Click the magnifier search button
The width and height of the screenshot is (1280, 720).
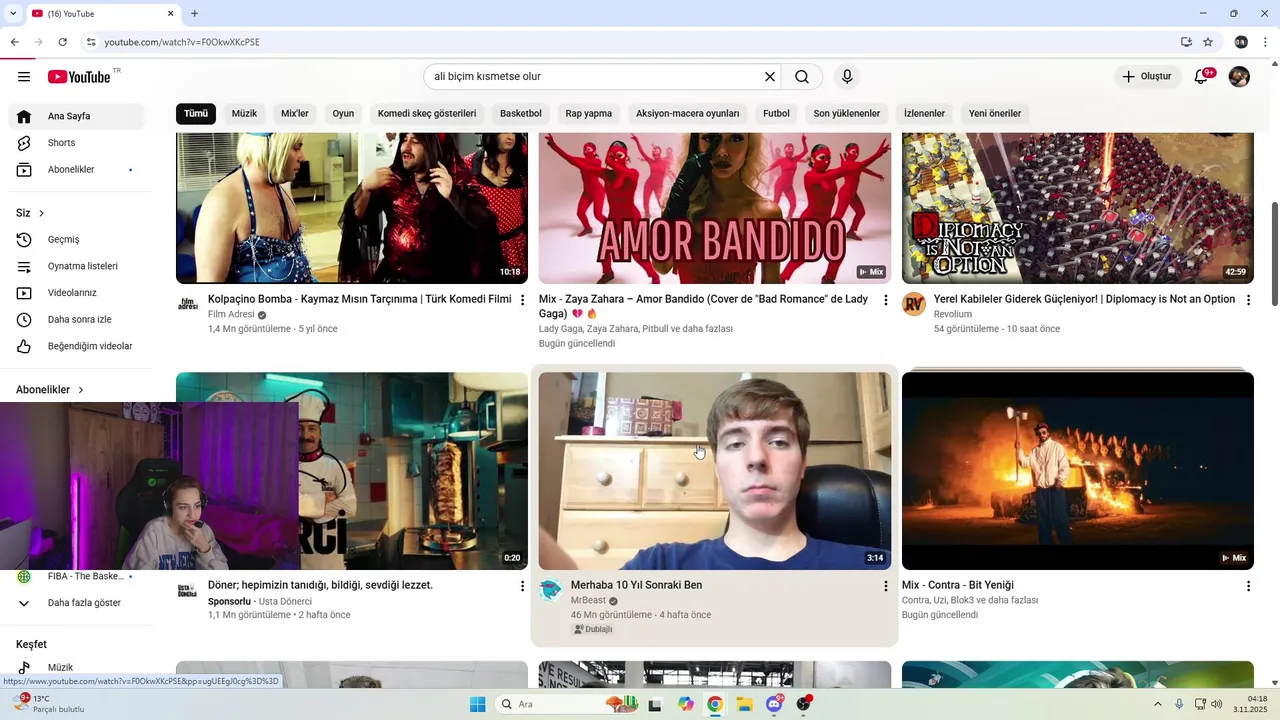[x=802, y=77]
